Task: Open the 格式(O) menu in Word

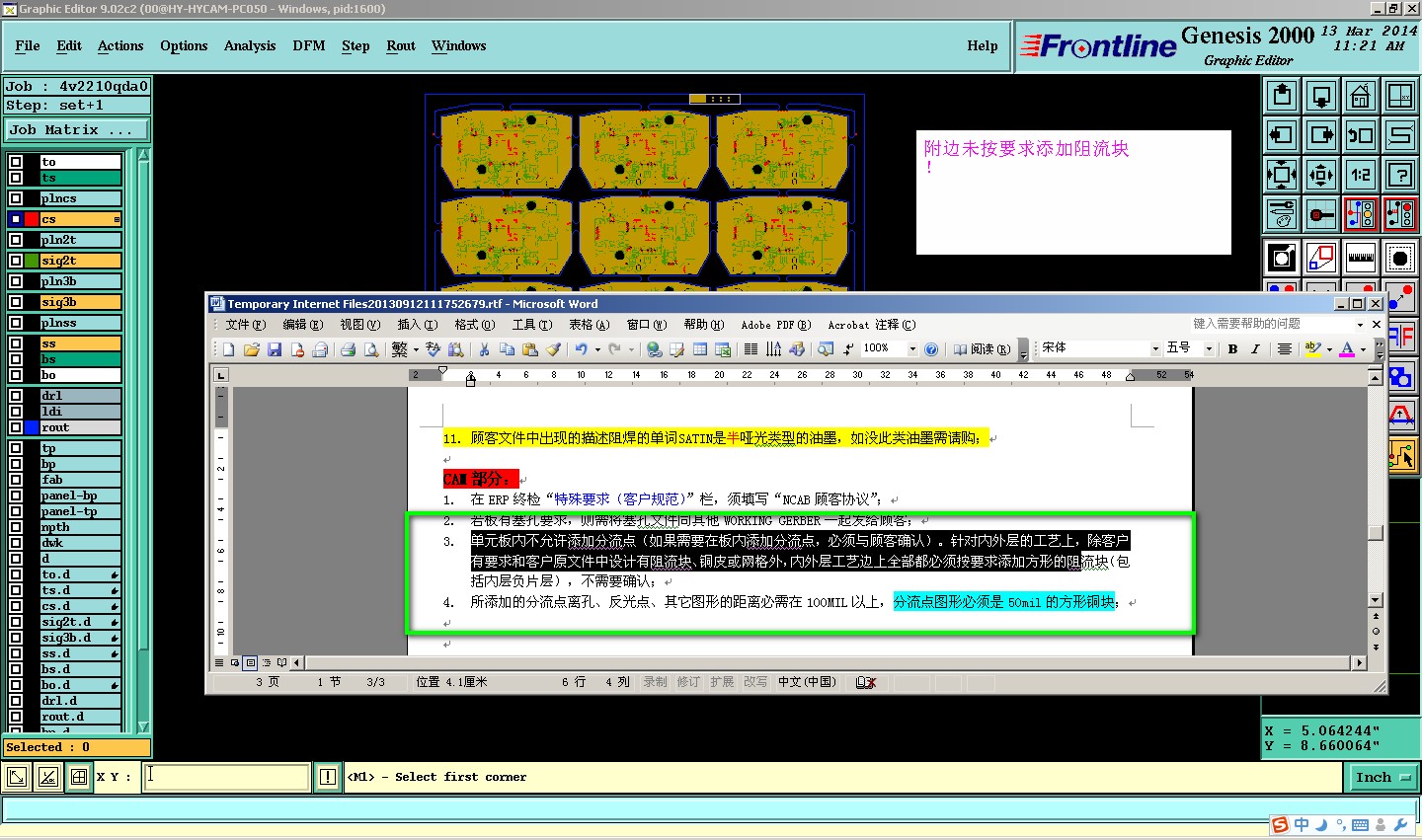Action: tap(475, 325)
